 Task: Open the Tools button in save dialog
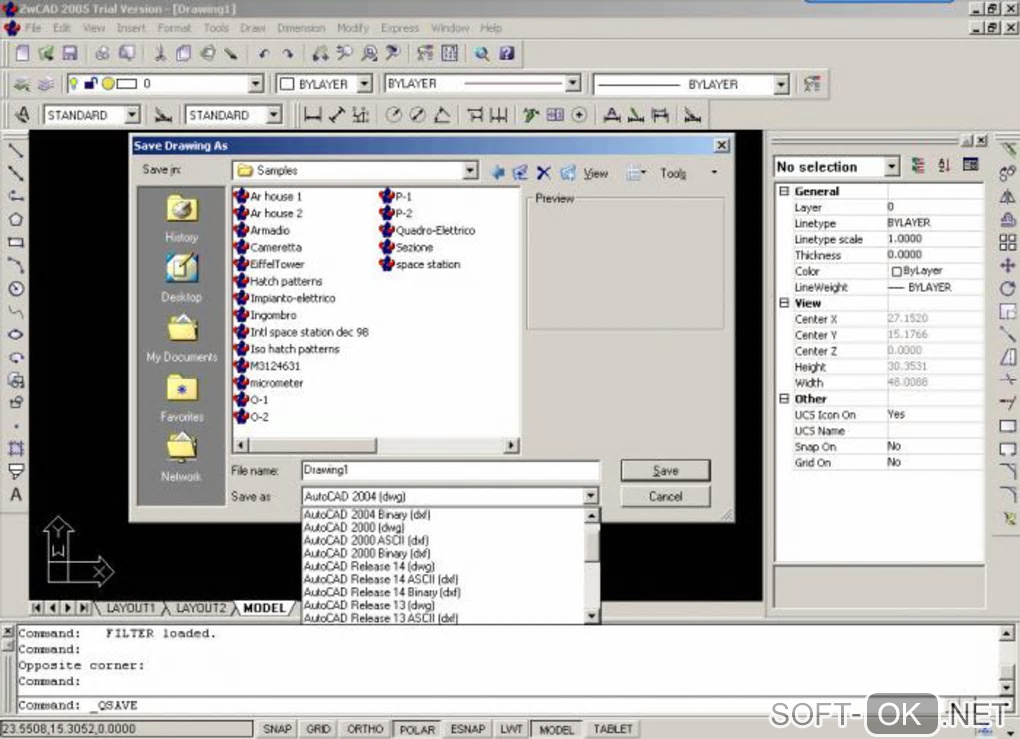pos(673,173)
